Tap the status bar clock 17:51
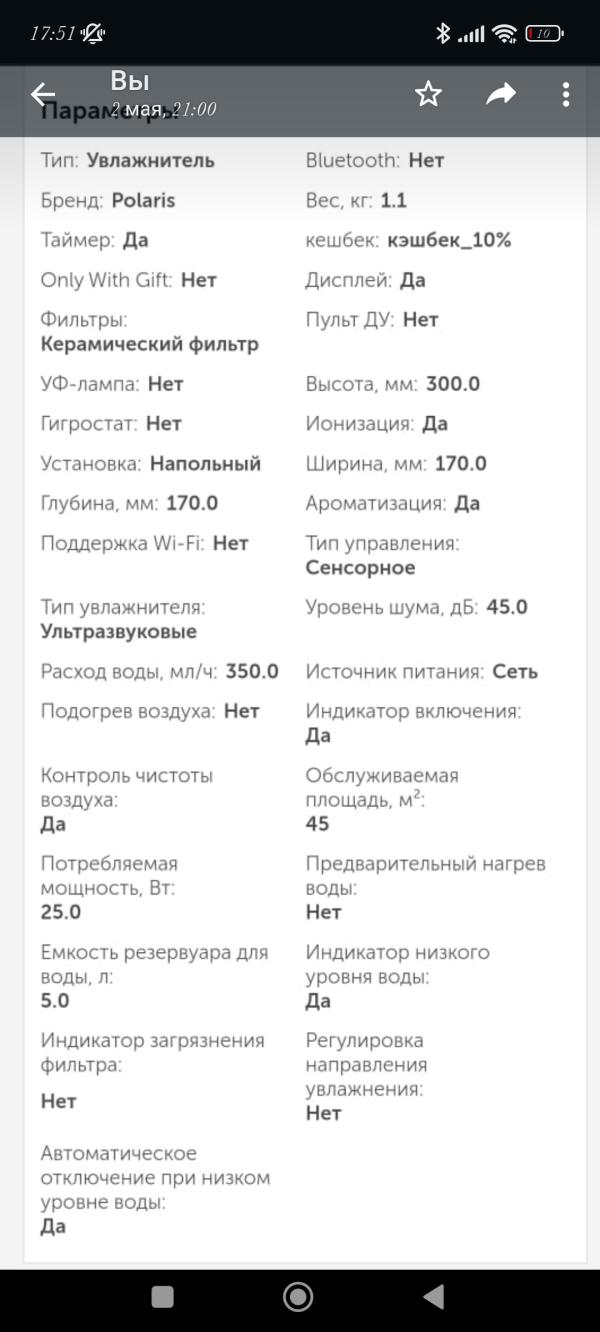Image resolution: width=600 pixels, height=1332 pixels. (x=53, y=33)
